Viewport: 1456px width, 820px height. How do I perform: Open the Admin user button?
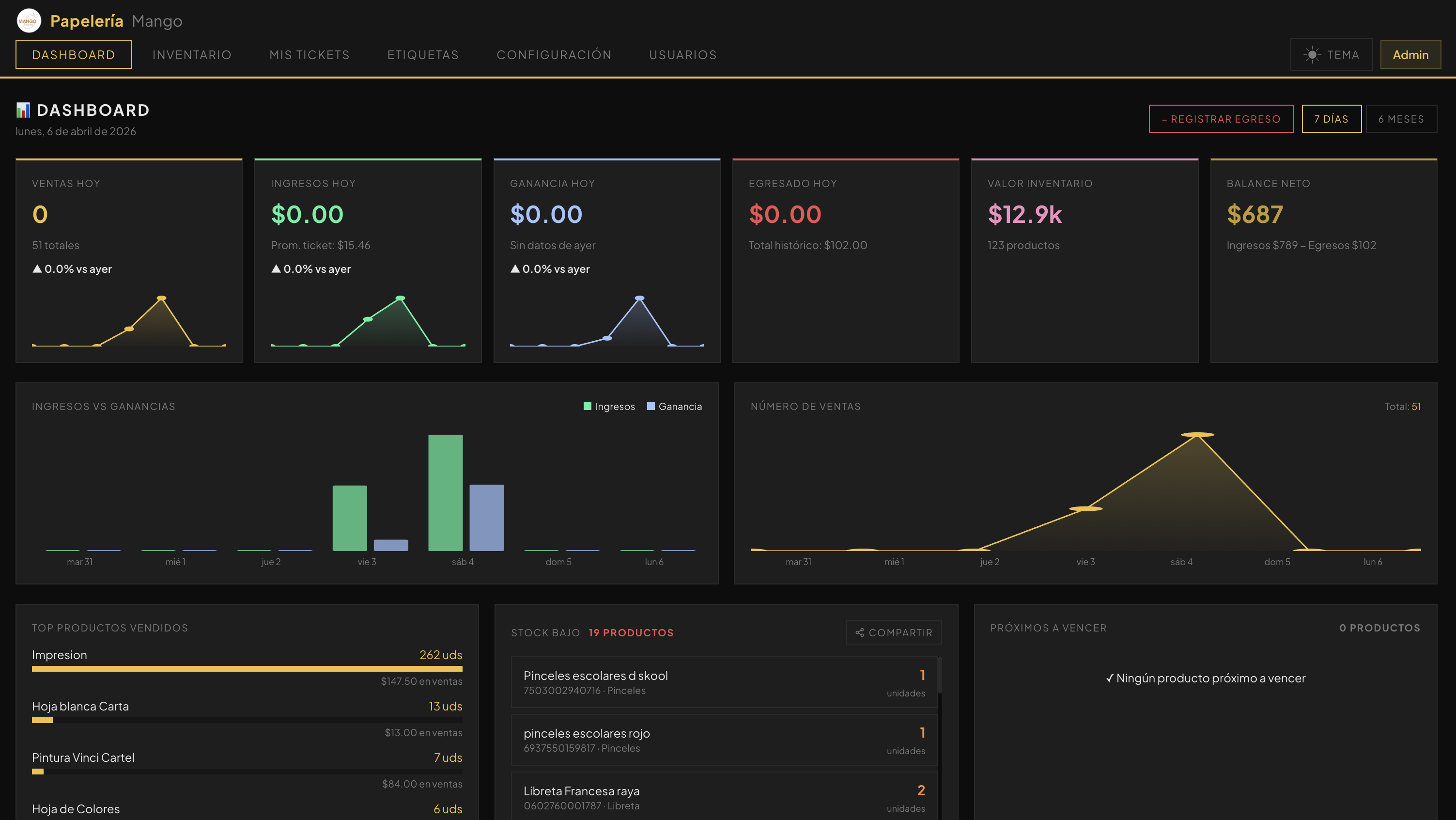[1410, 54]
